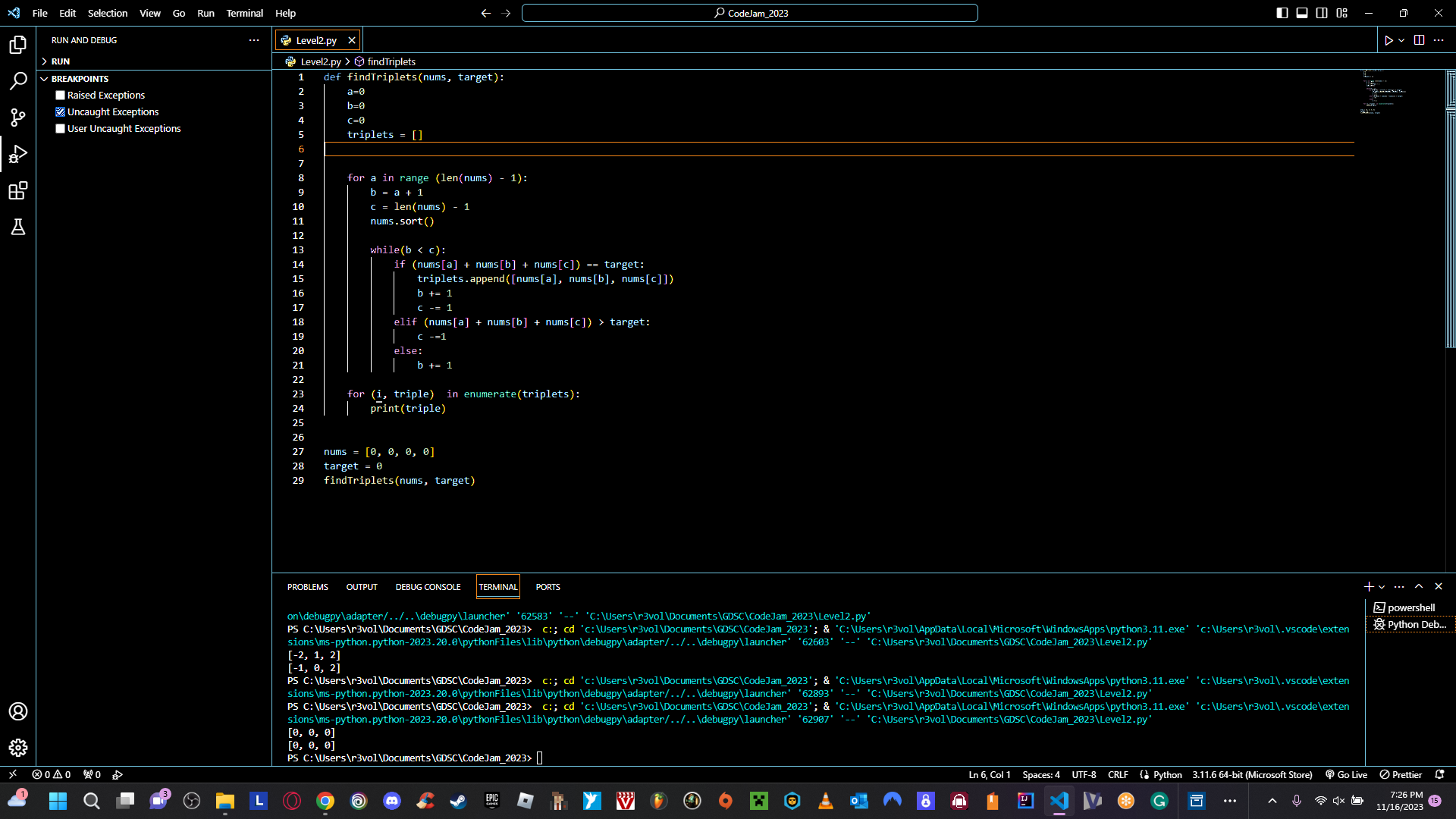Image resolution: width=1456 pixels, height=819 pixels.
Task: Split the editor to the right
Action: point(1419,40)
